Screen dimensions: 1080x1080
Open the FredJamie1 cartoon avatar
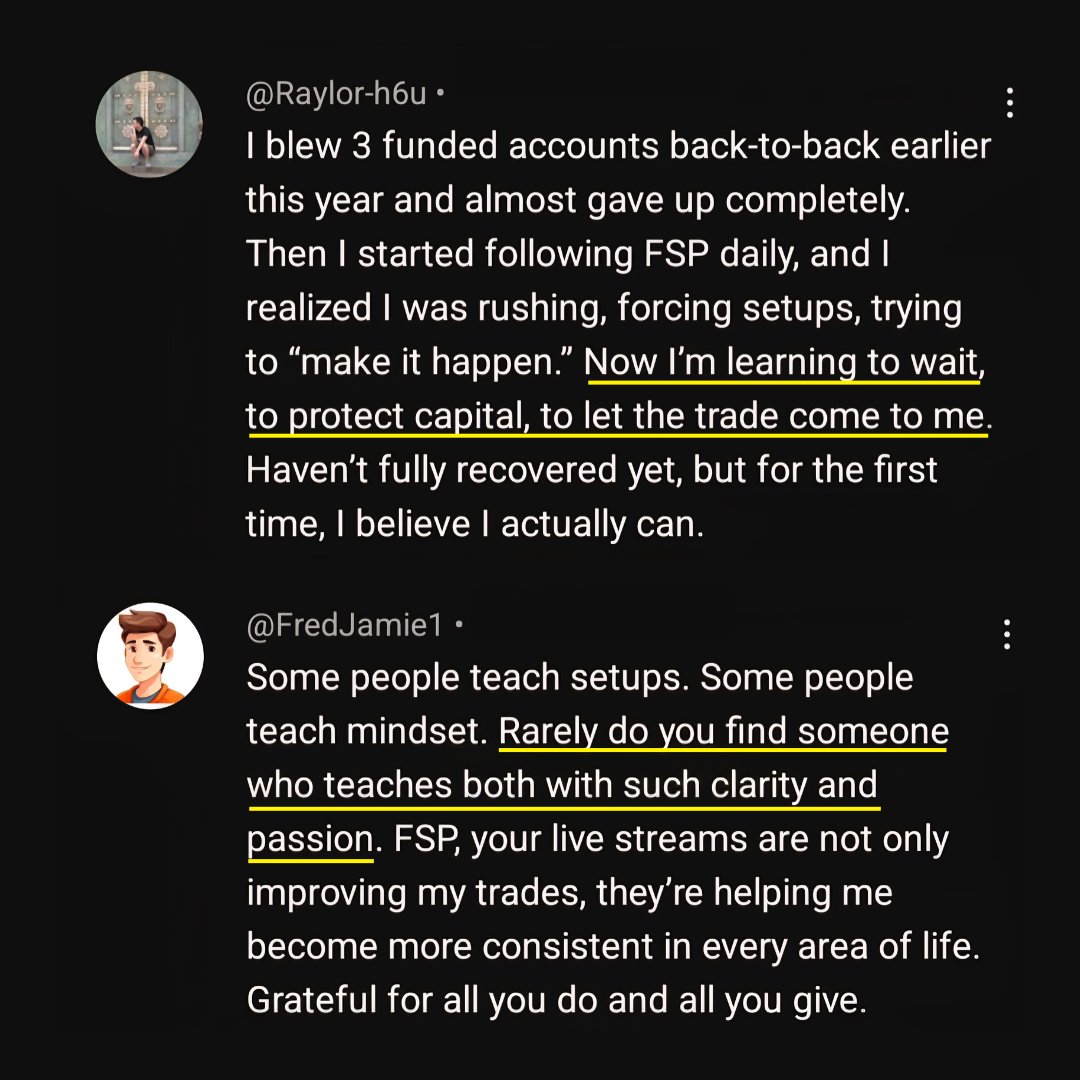(150, 656)
